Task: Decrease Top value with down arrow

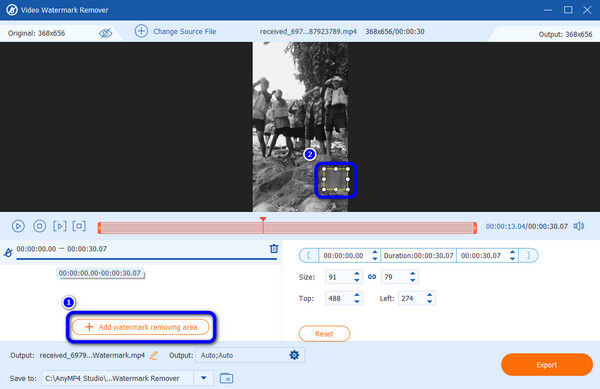Action: 357,302
